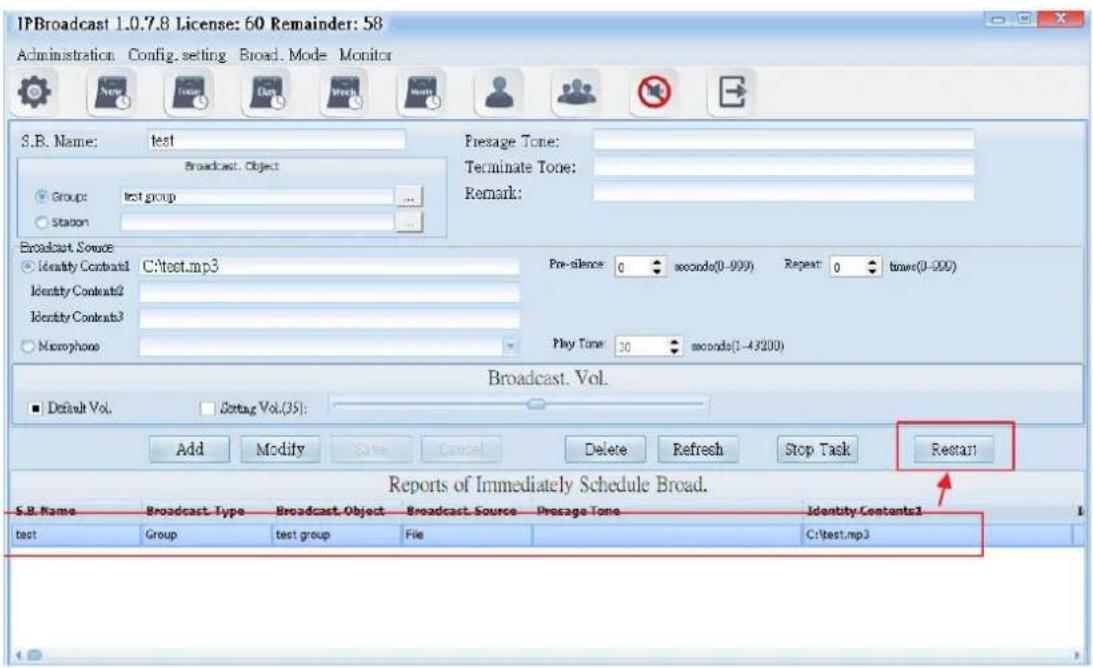Click the Station text field
1093x668 pixels.
(x=258, y=222)
